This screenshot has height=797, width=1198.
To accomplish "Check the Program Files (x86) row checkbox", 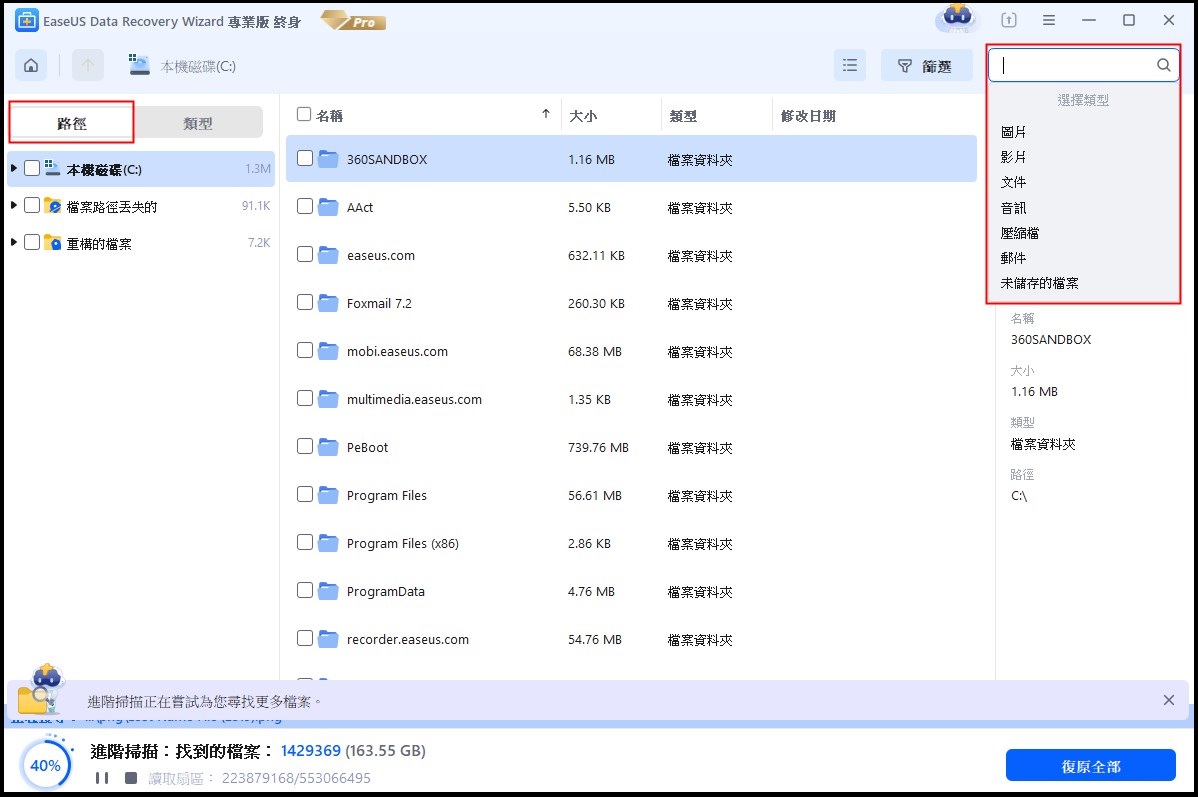I will click(305, 543).
